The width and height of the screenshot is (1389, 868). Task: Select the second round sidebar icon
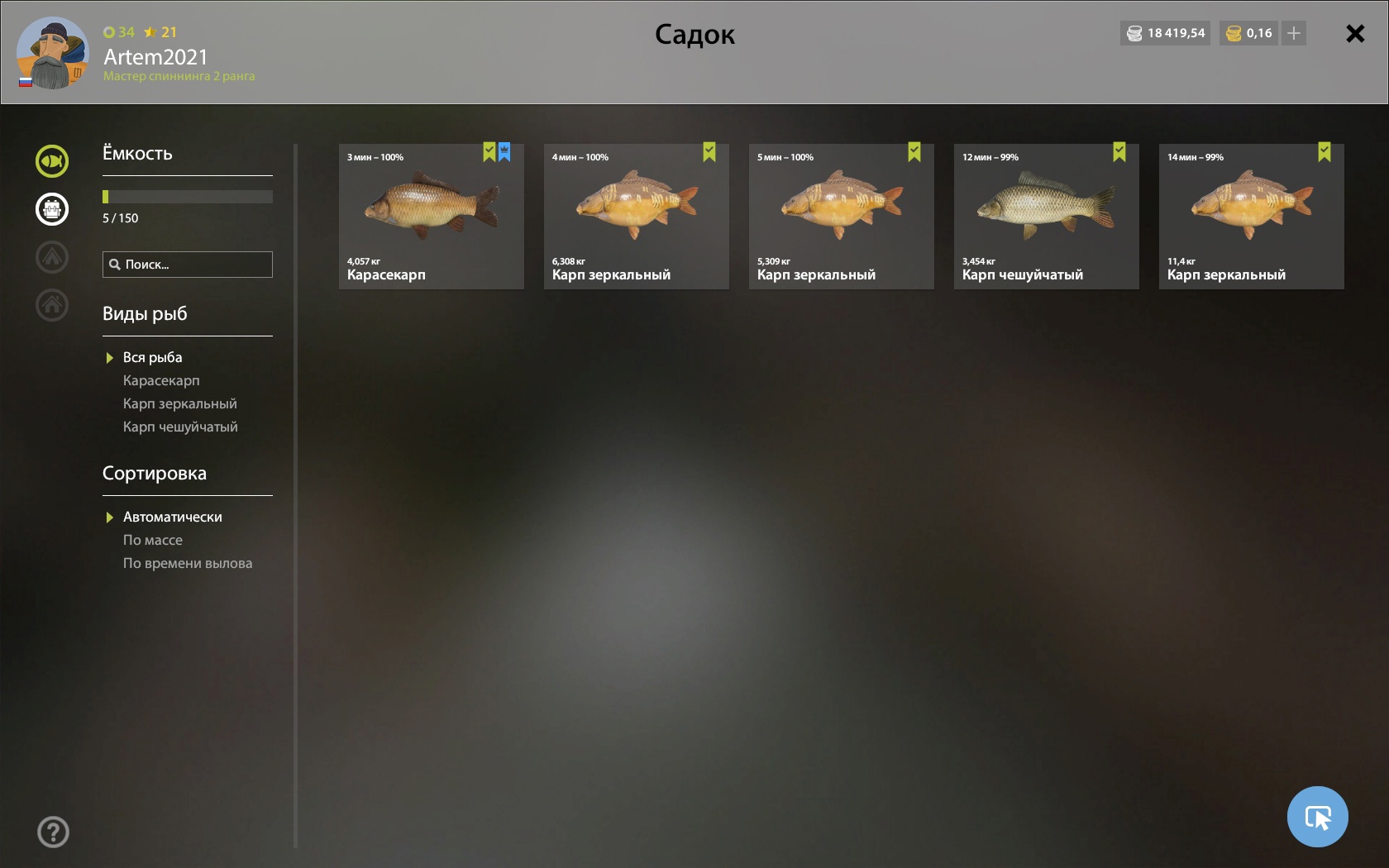[x=52, y=209]
